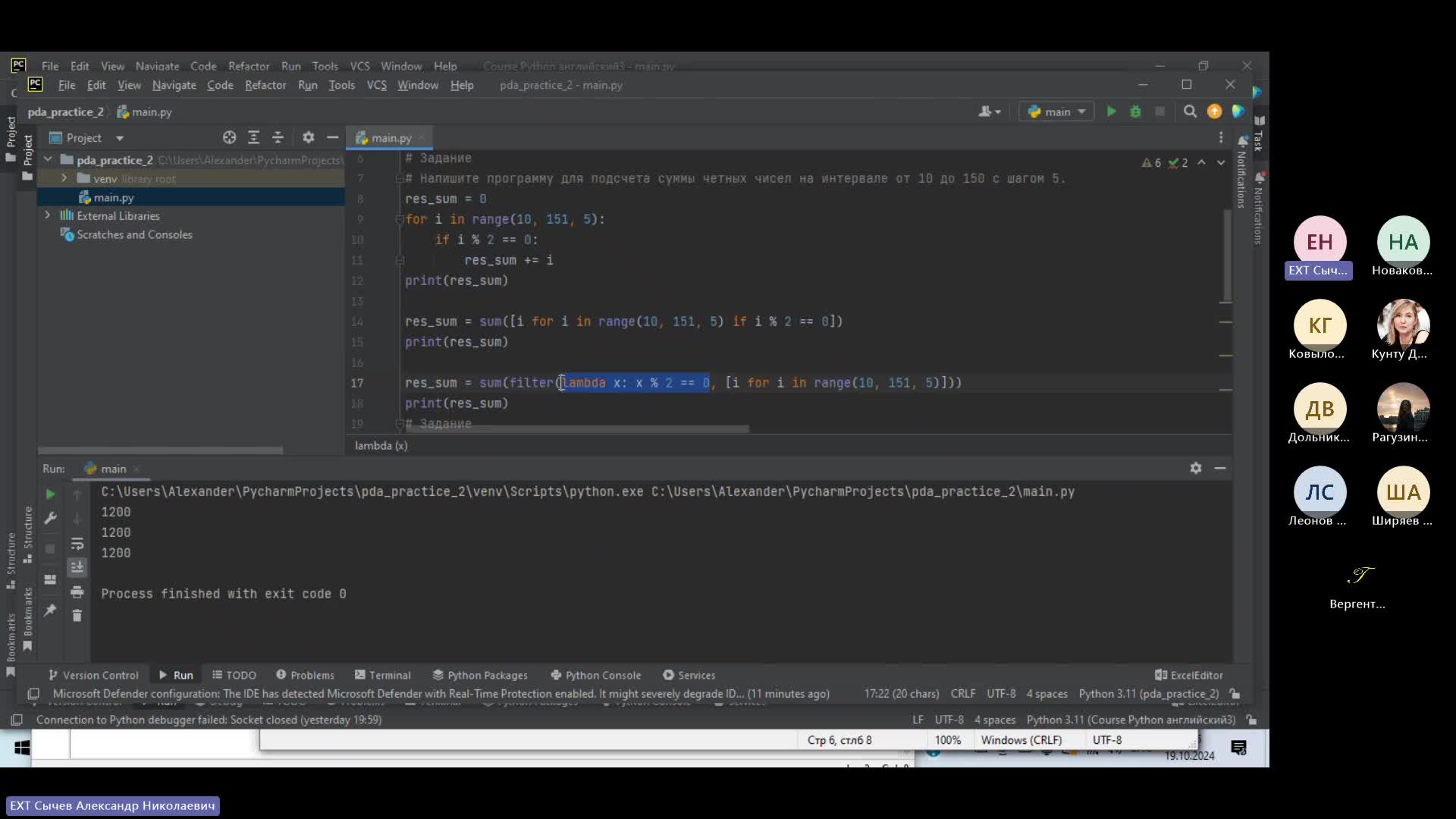This screenshot has height=819, width=1456.
Task: Collapse pda_practice_2 project root node
Action: pos(48,159)
